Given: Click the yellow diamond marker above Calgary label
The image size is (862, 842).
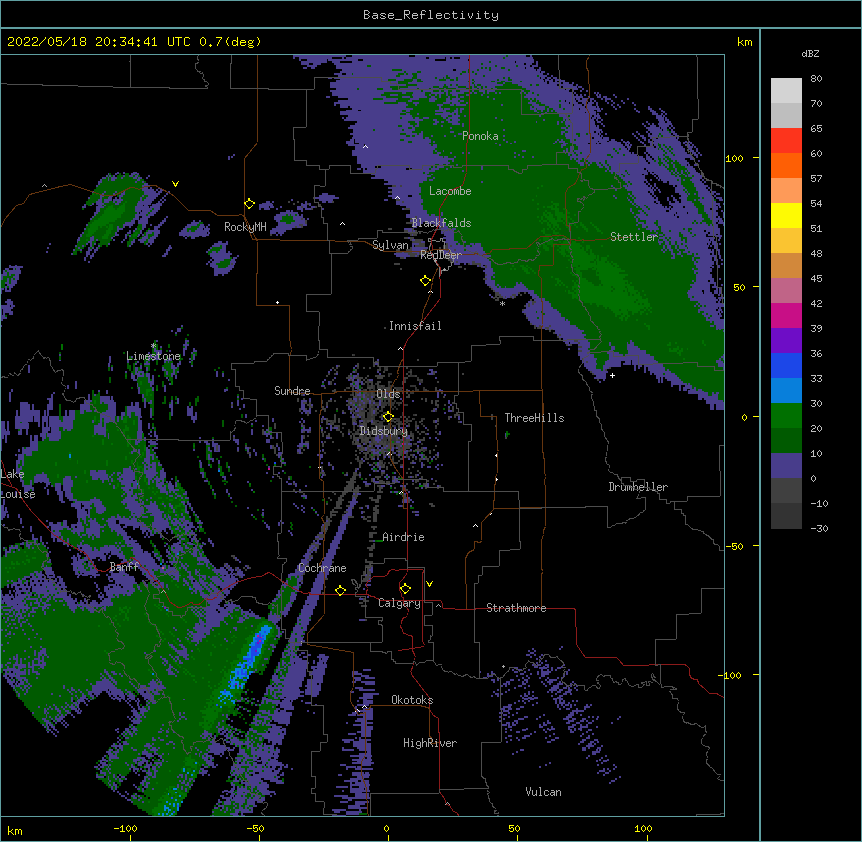Looking at the screenshot, I should pyautogui.click(x=405, y=589).
